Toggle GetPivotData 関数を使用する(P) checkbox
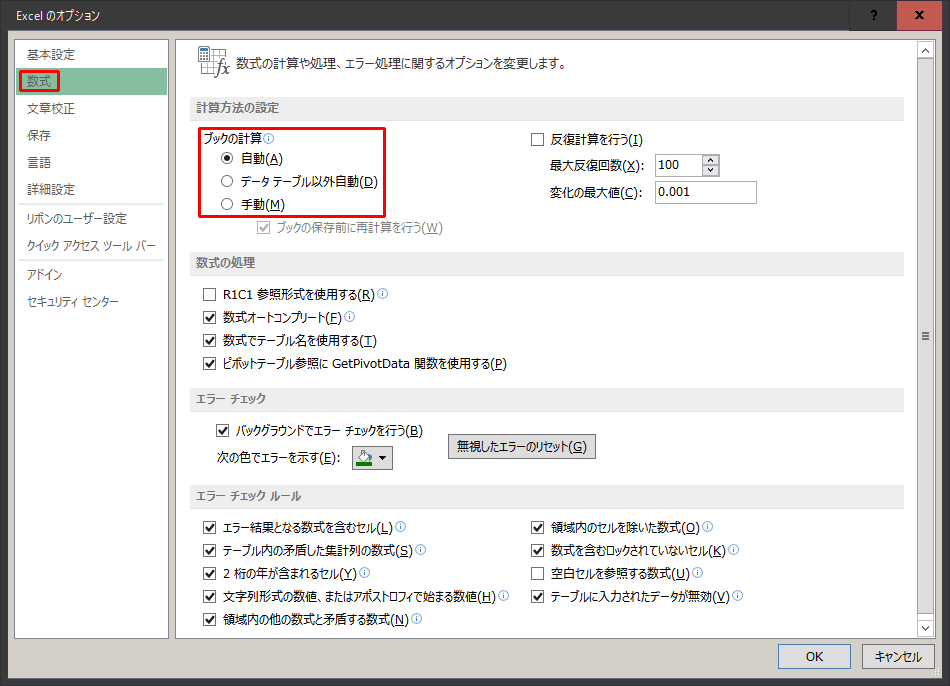Viewport: 950px width, 686px height. tap(210, 364)
